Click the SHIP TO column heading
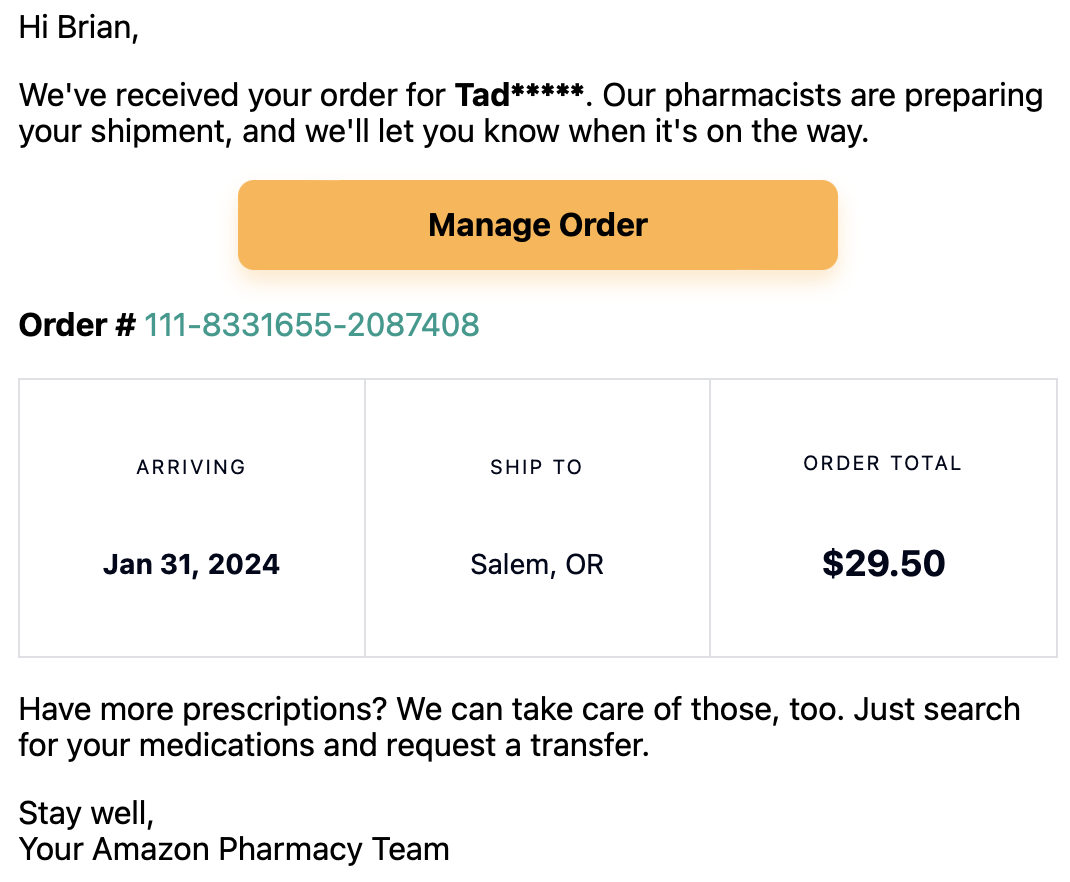1070x882 pixels. [x=536, y=467]
